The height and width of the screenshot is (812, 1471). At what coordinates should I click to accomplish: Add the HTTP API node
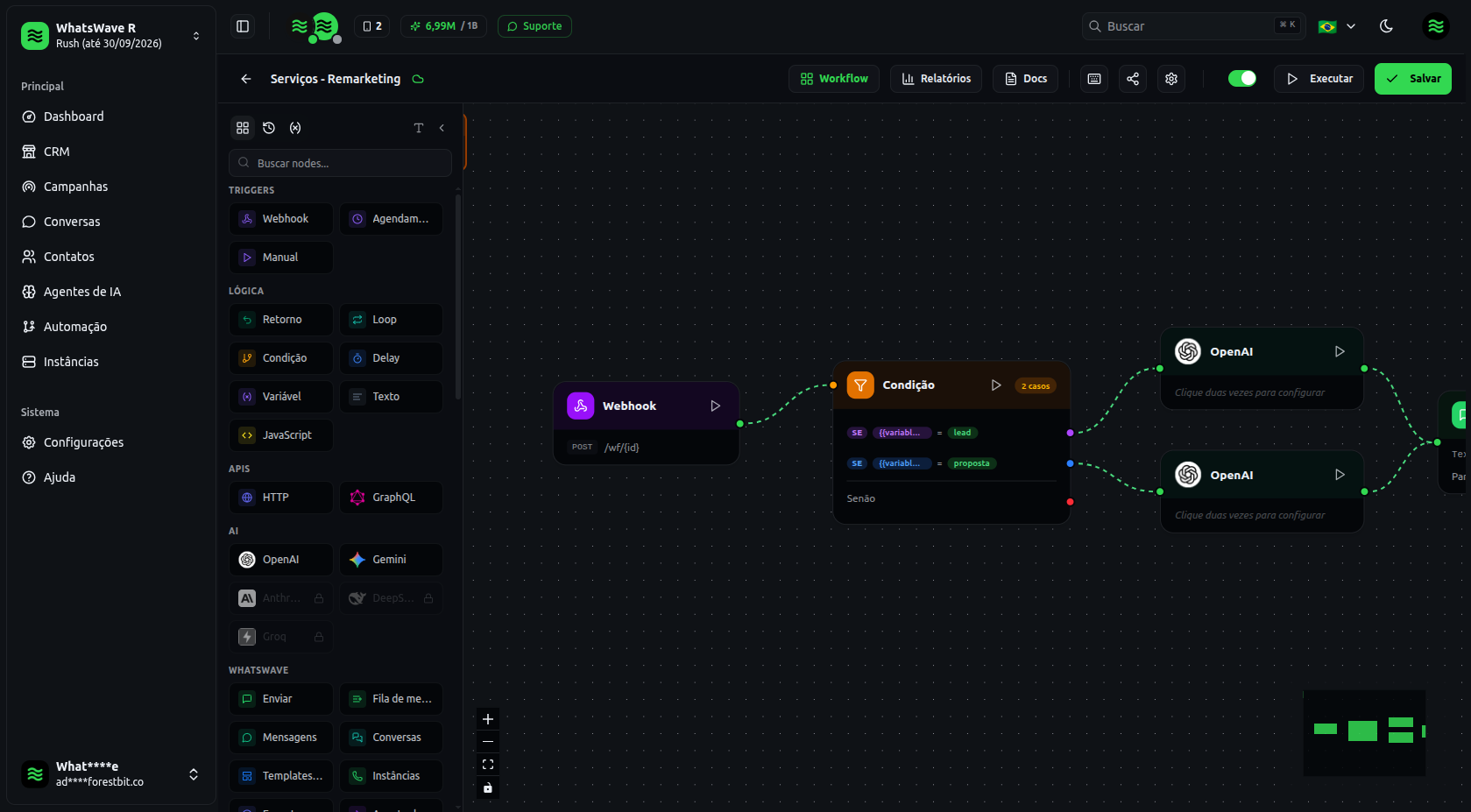point(281,498)
